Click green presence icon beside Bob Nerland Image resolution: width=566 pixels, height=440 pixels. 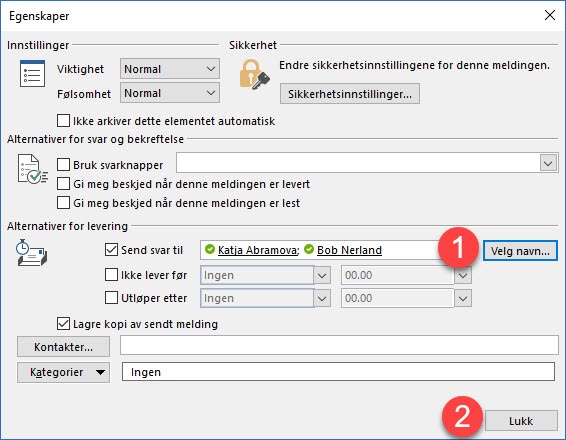[309, 249]
